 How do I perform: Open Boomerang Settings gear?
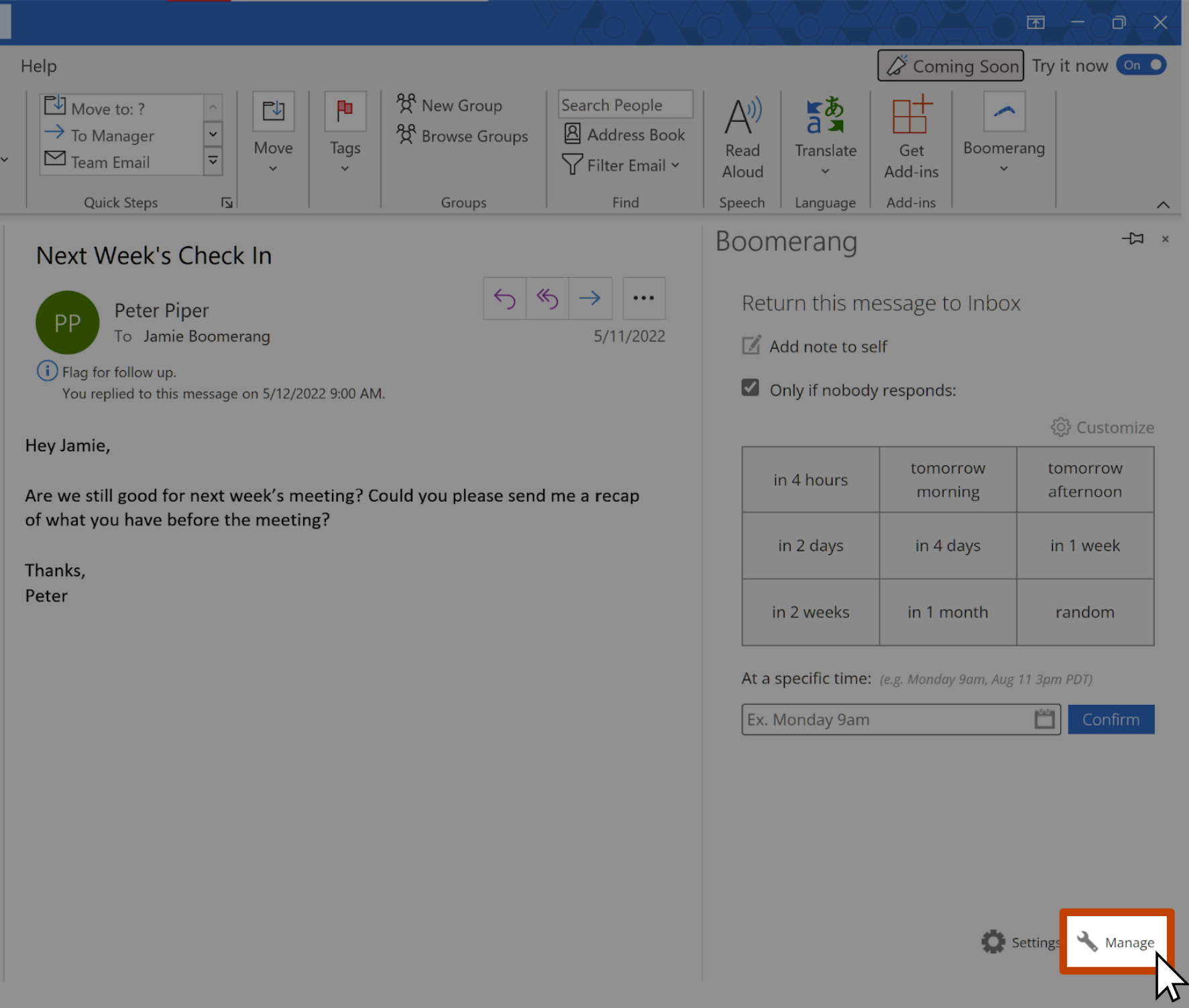tap(1019, 942)
